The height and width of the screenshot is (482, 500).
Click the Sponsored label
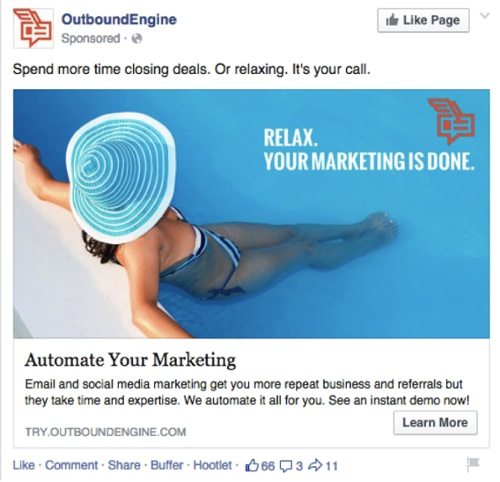coord(91,39)
